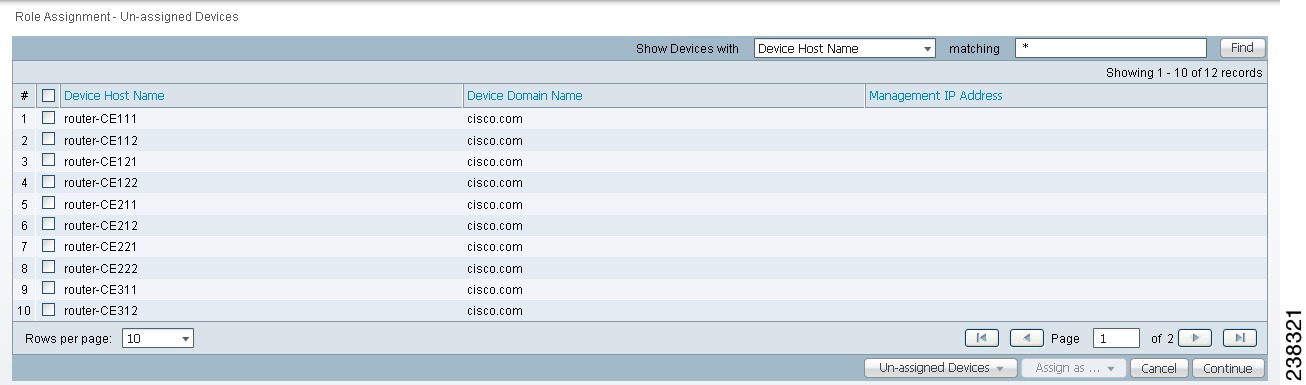
Task: Sort by Device Domain Name column
Action: [524, 96]
